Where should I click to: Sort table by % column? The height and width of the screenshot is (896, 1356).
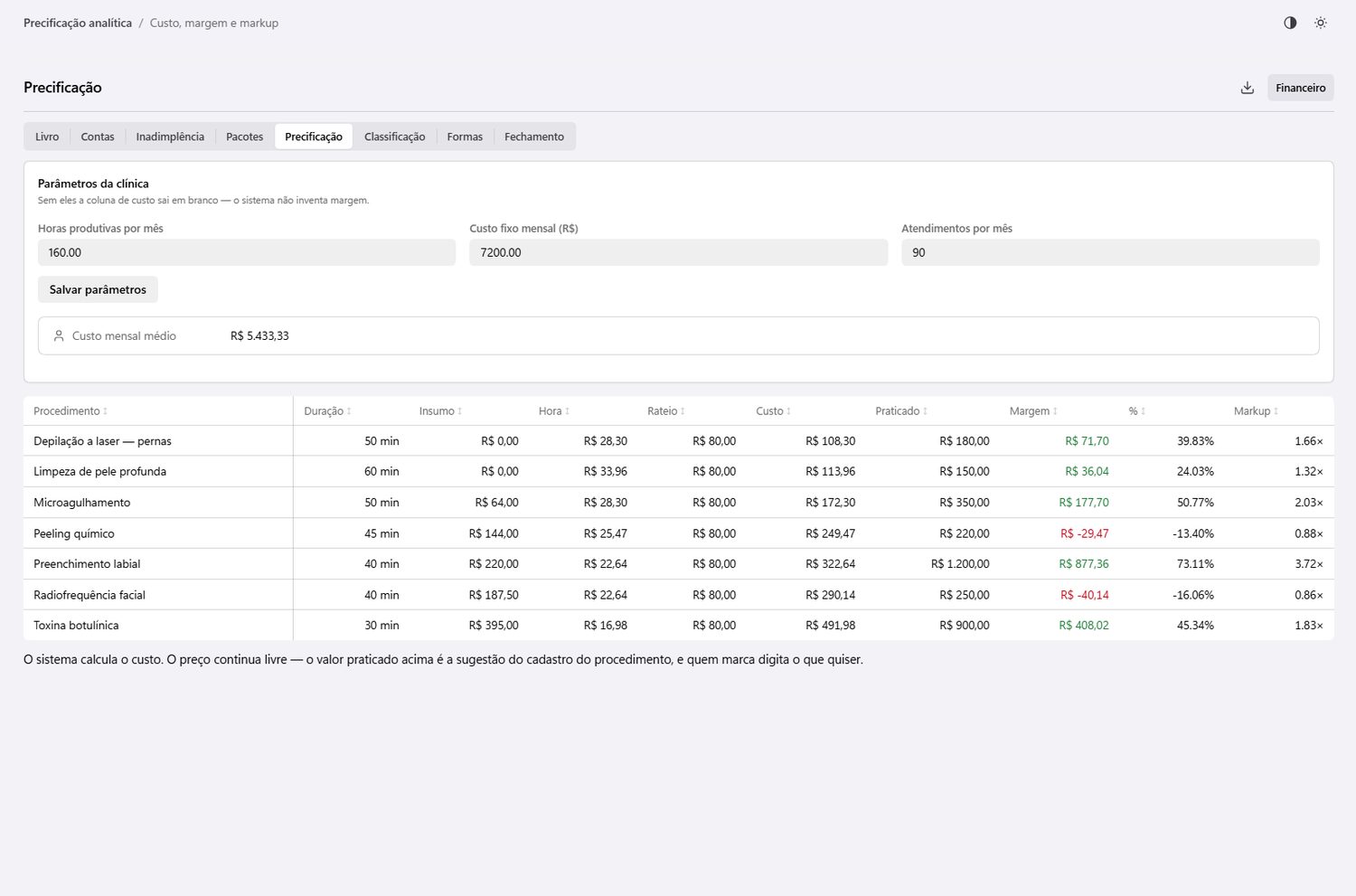(1137, 411)
